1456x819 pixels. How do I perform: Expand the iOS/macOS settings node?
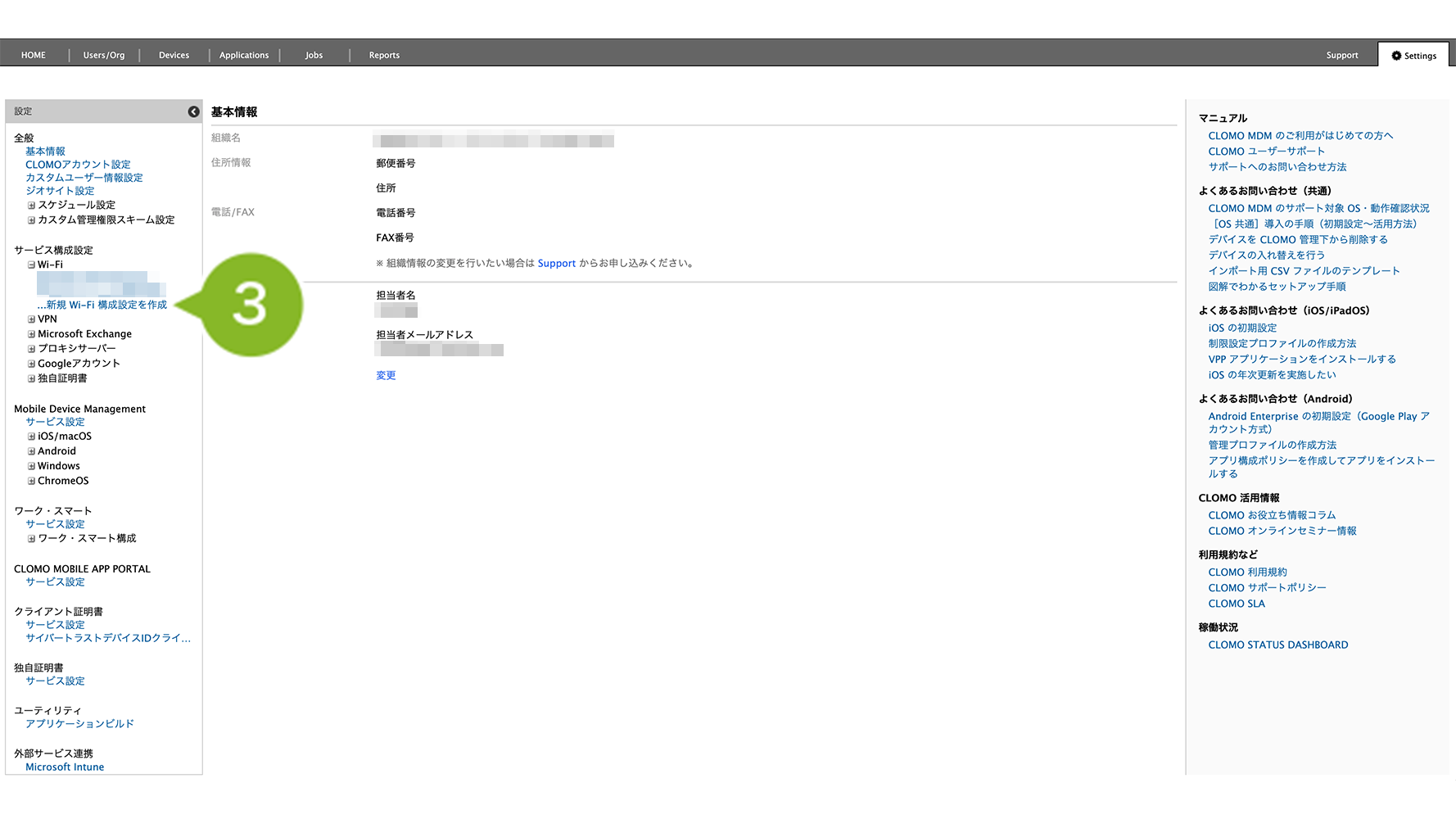tap(32, 437)
